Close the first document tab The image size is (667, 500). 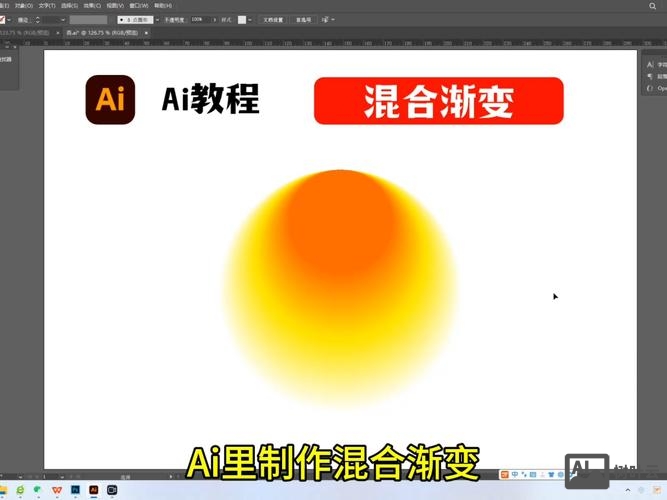[58, 33]
